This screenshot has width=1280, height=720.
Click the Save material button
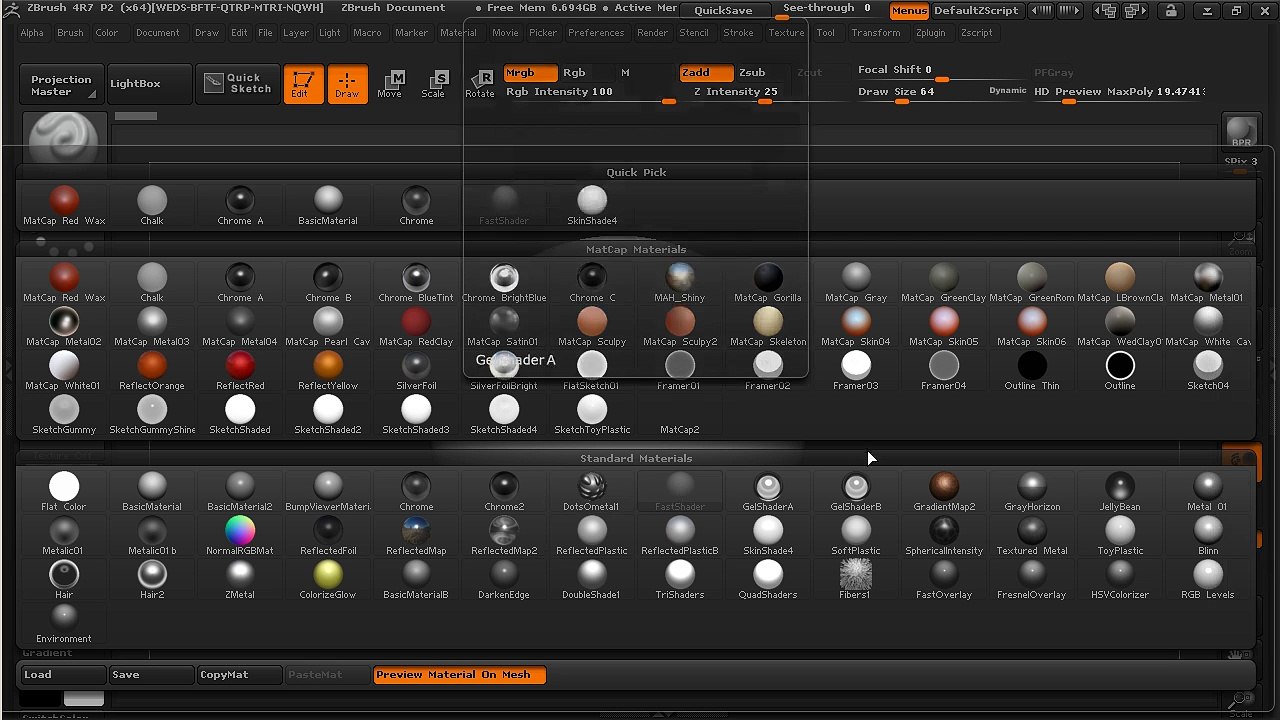click(x=150, y=675)
